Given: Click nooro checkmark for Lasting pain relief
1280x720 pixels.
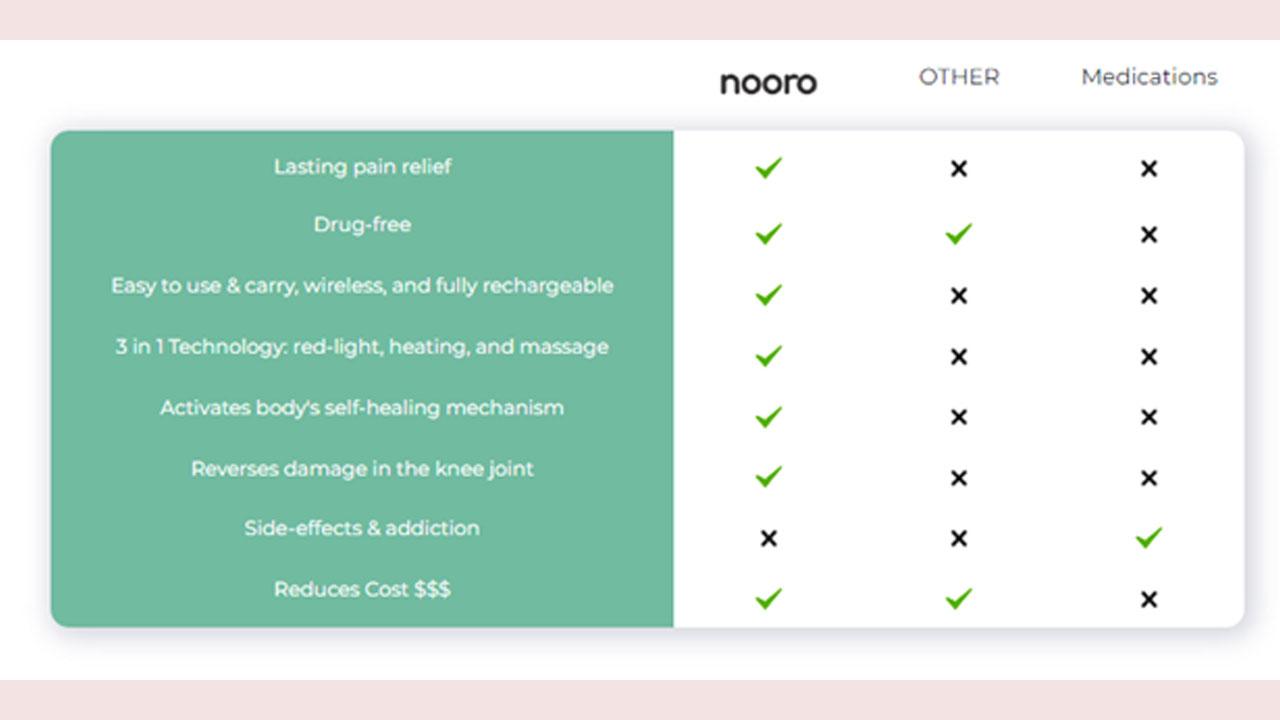Looking at the screenshot, I should pos(768,168).
